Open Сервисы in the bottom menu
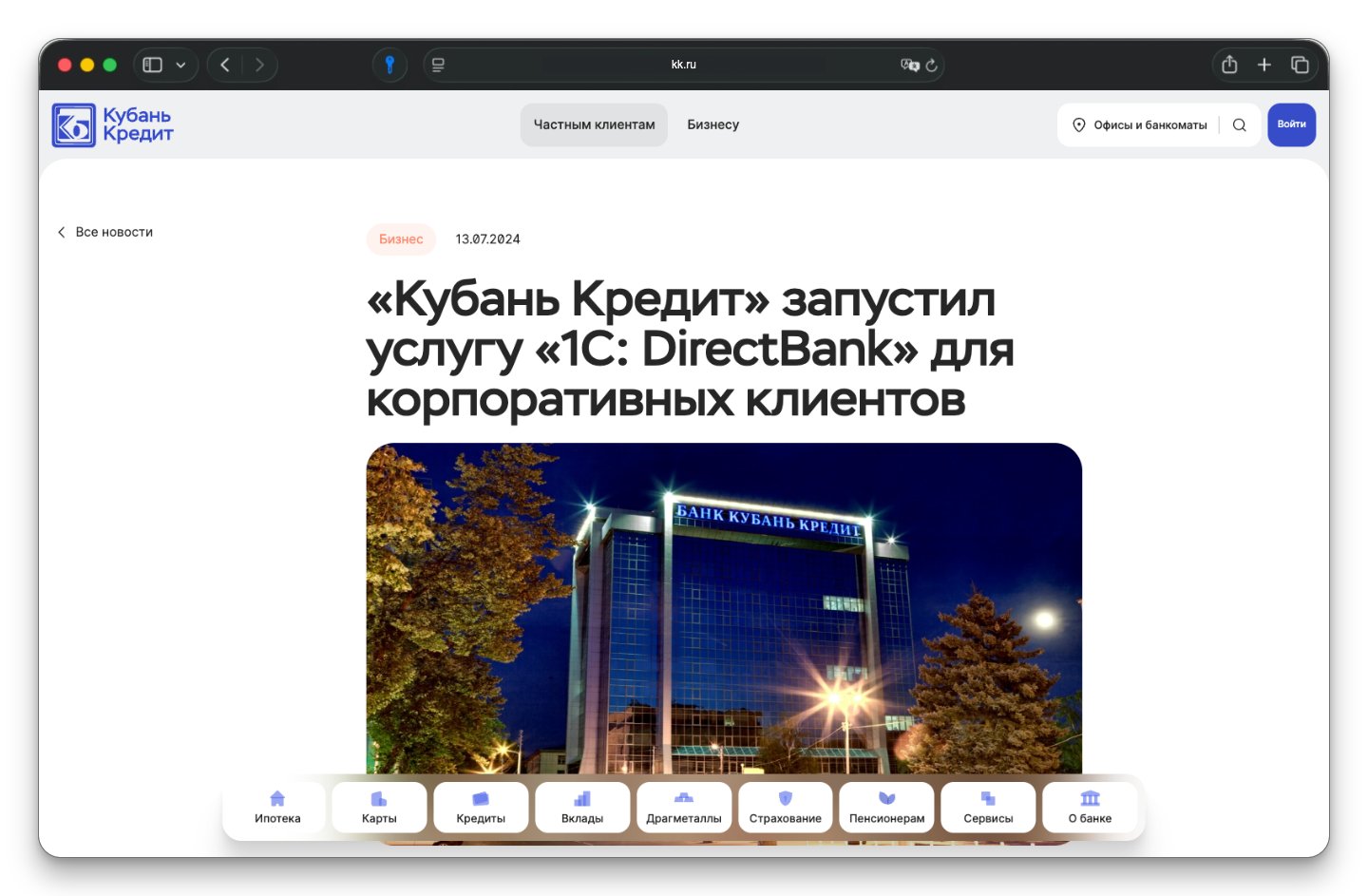The height and width of the screenshot is (896, 1368). (x=988, y=808)
